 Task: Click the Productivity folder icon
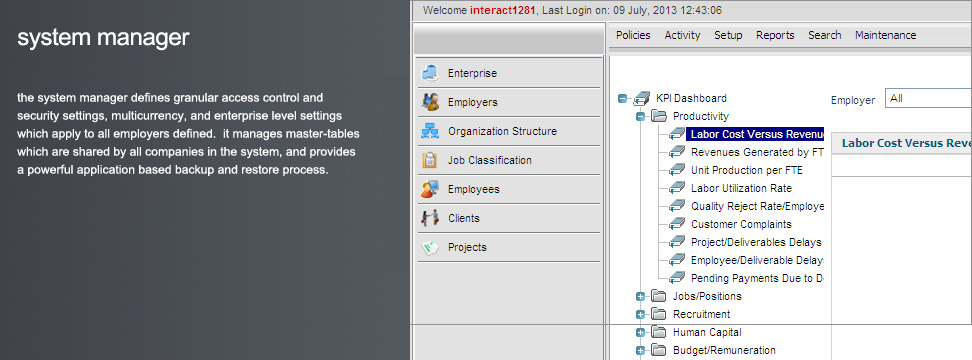point(658,116)
